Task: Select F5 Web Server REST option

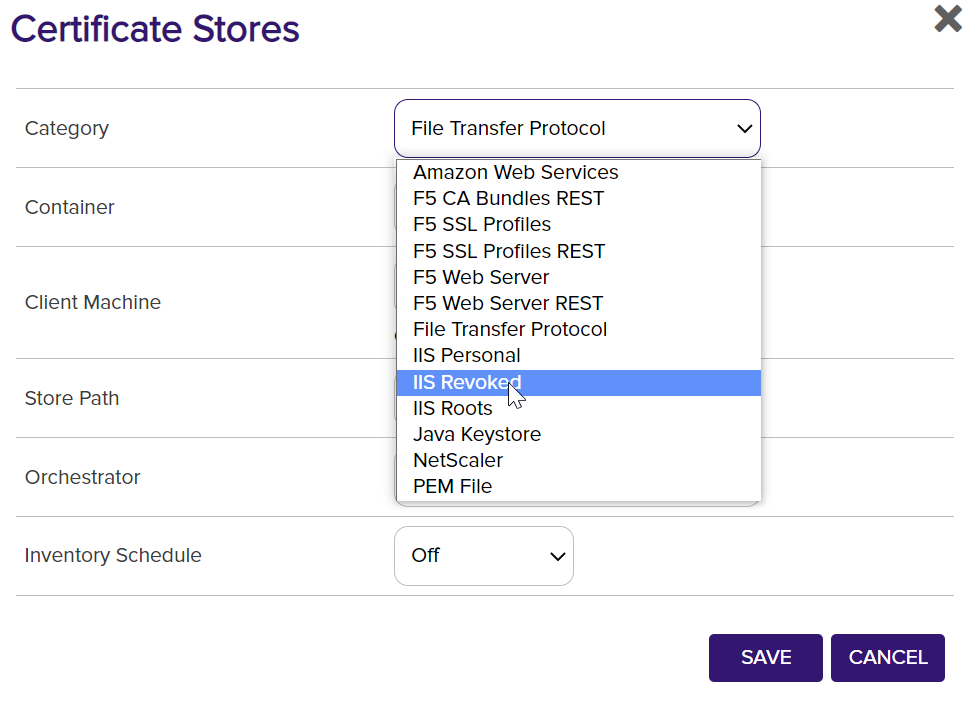Action: 507,303
